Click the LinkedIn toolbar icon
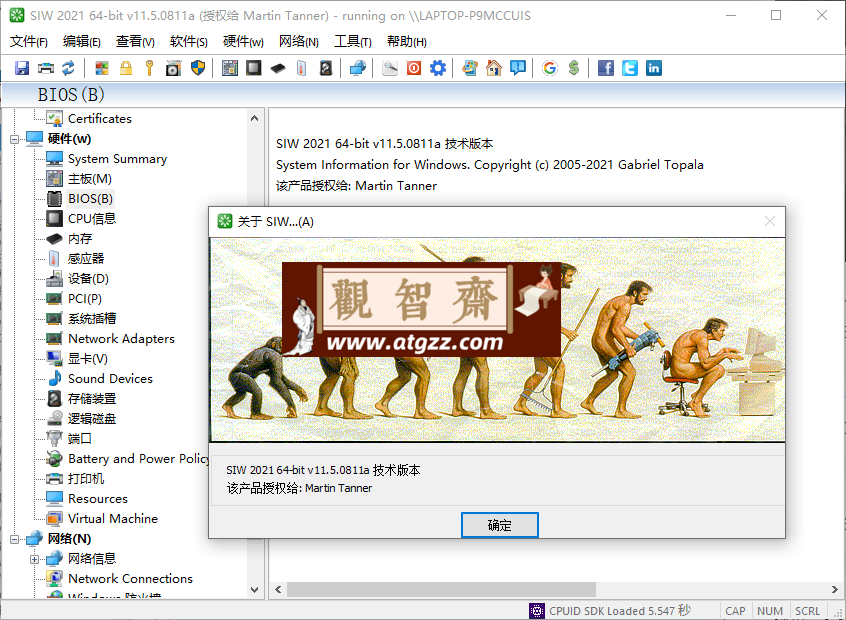 653,68
